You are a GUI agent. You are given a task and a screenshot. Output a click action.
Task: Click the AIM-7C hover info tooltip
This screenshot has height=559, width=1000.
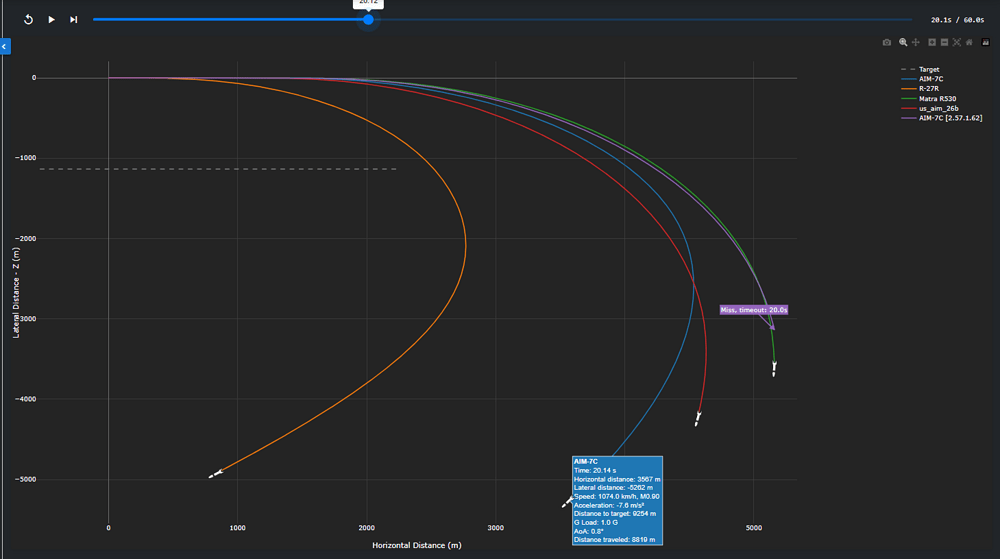tap(617, 500)
